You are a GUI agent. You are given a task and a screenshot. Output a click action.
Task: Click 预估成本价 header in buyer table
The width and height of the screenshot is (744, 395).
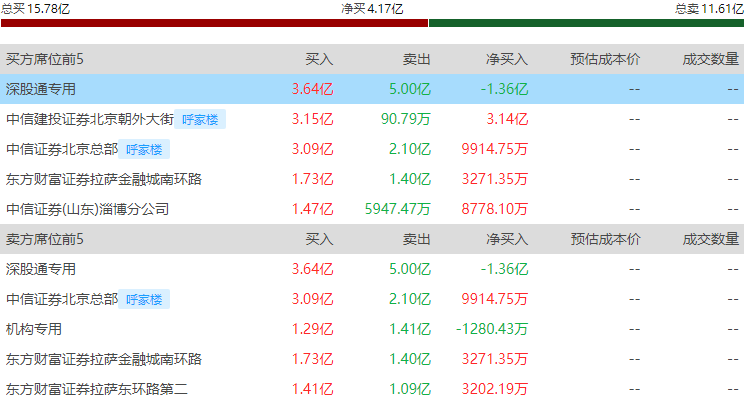click(x=605, y=59)
